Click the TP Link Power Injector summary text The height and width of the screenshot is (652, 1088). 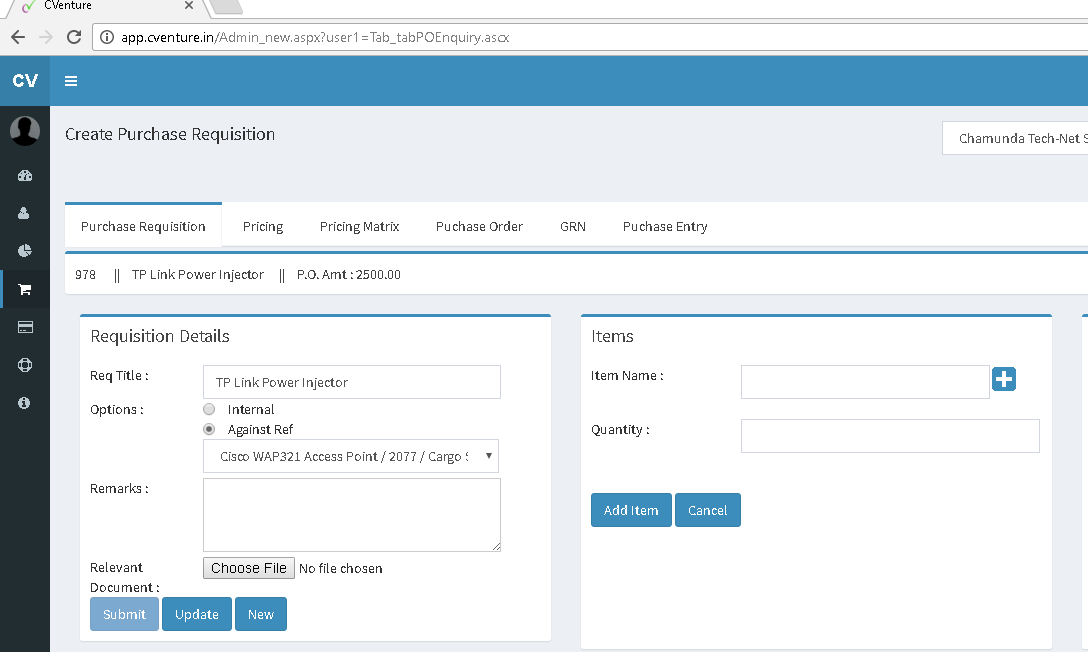click(198, 275)
